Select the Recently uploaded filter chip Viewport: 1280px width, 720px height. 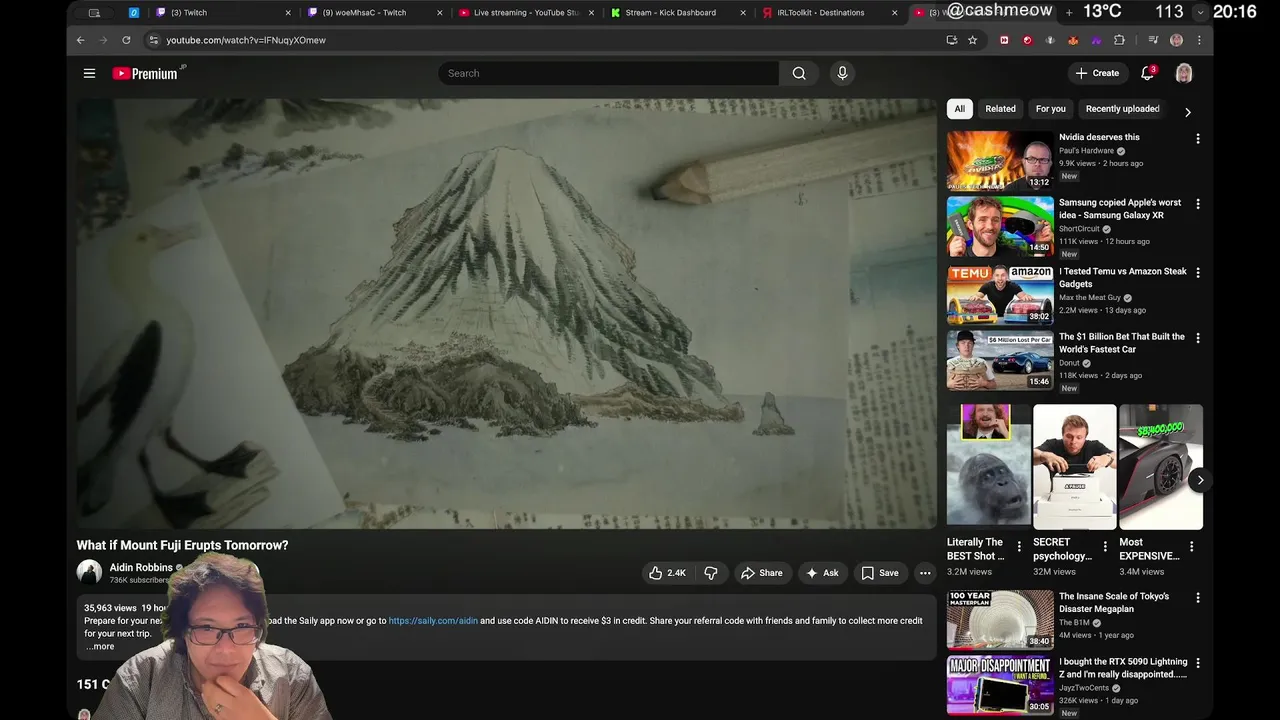click(1122, 109)
